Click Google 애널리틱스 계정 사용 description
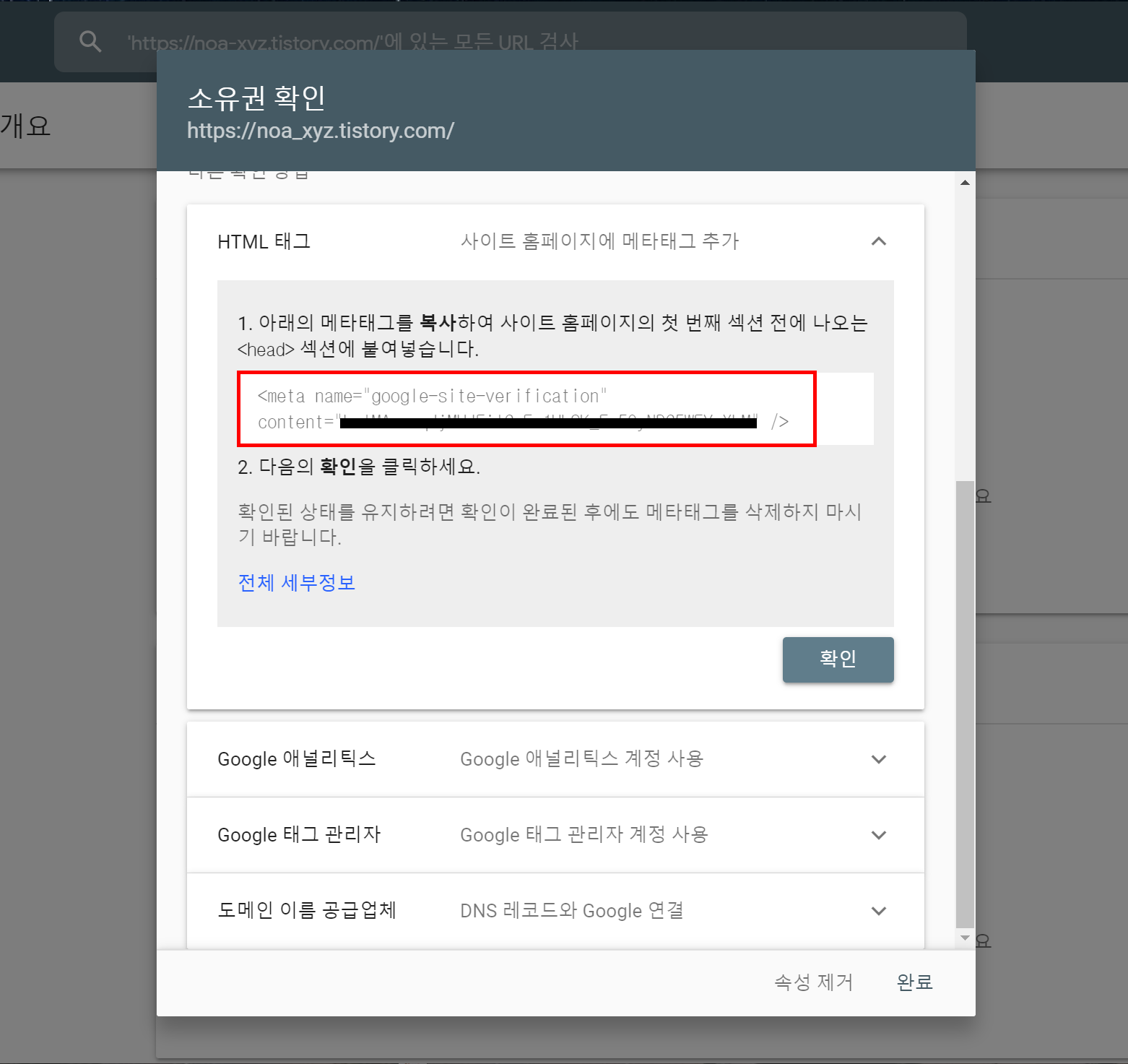 click(x=581, y=759)
